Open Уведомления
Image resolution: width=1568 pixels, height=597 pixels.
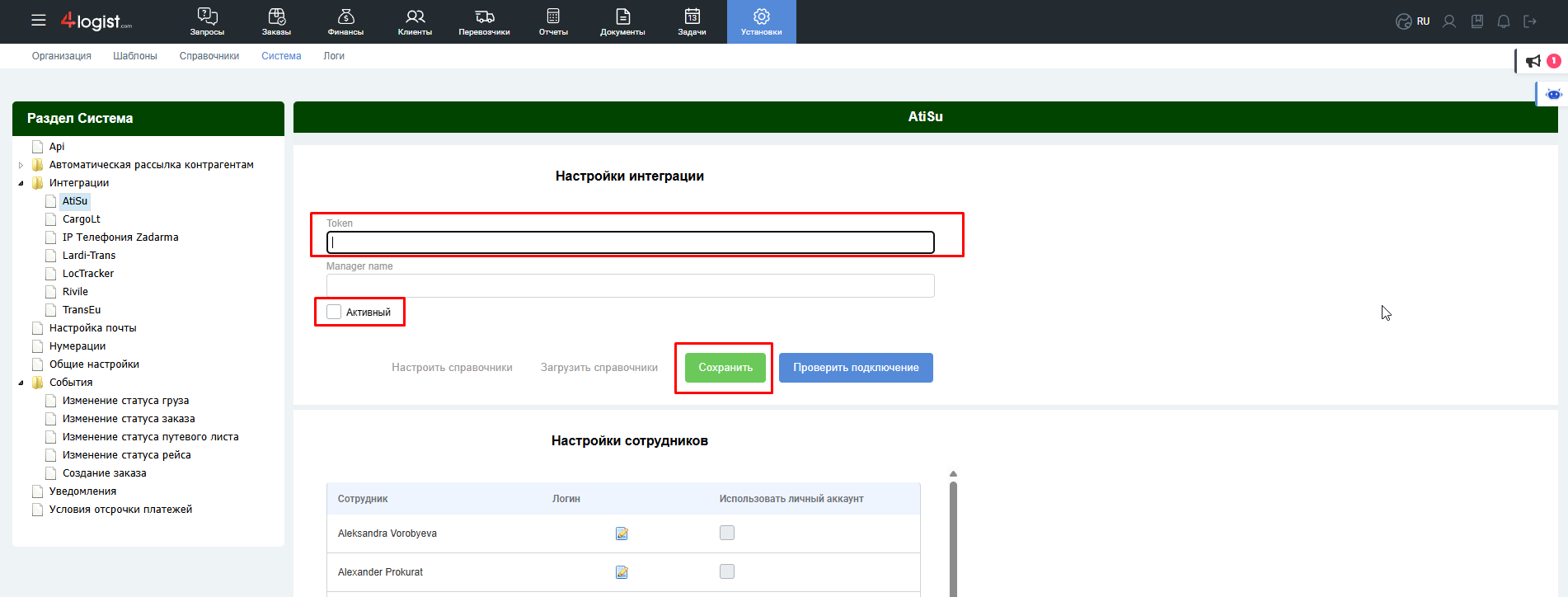82,491
